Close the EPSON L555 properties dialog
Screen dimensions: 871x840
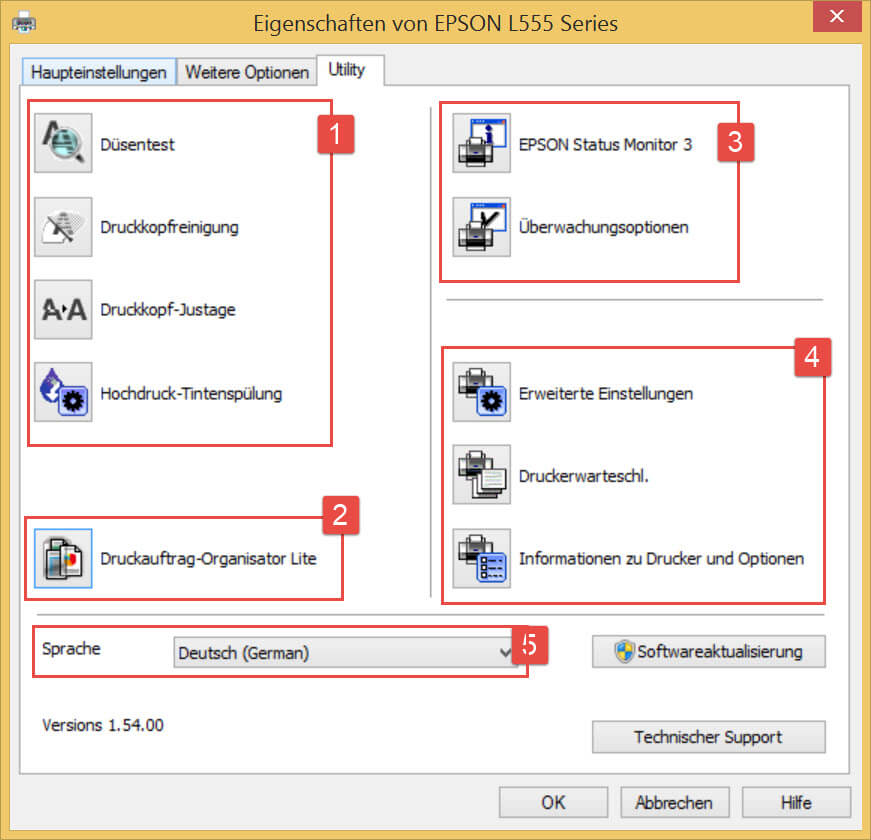pyautogui.click(x=837, y=16)
